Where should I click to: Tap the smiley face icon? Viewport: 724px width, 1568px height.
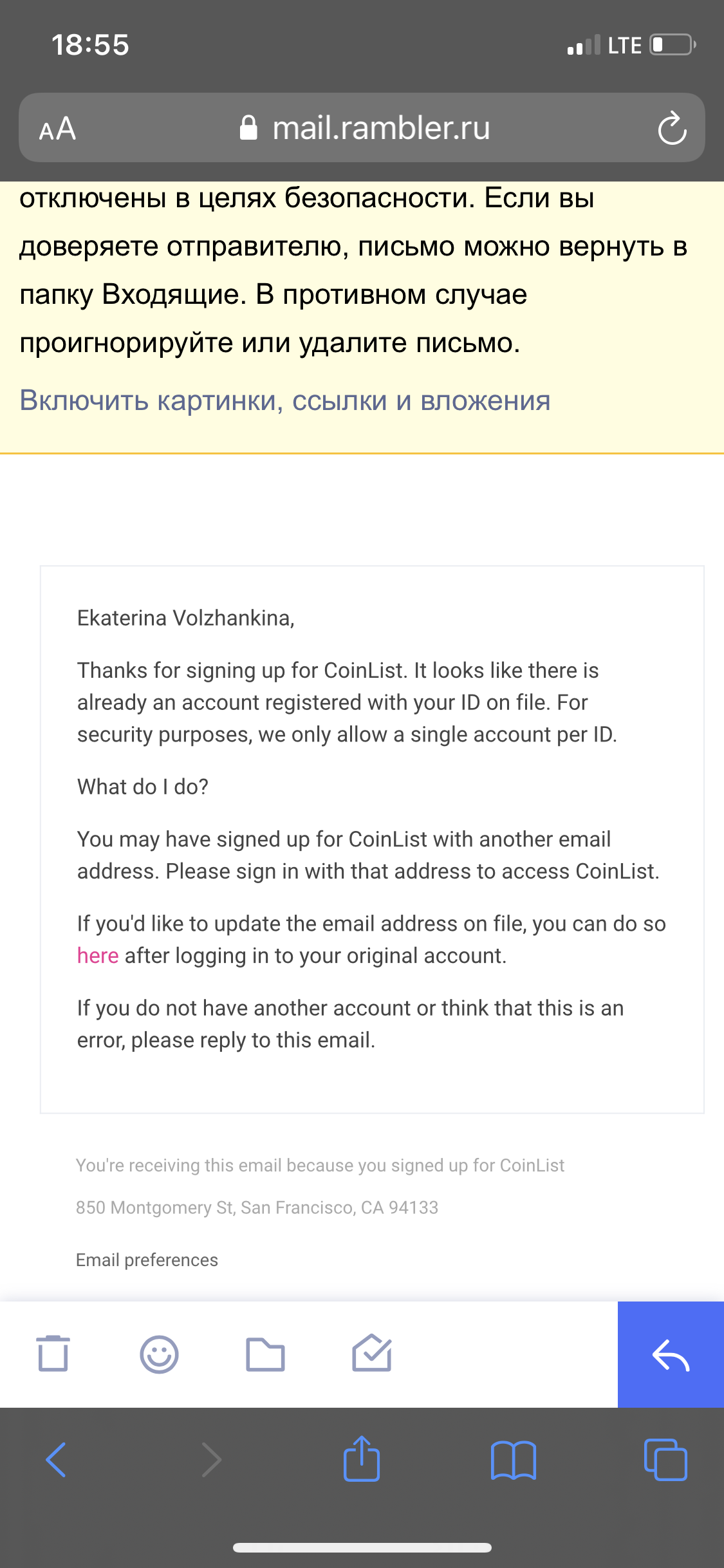[x=159, y=1354]
